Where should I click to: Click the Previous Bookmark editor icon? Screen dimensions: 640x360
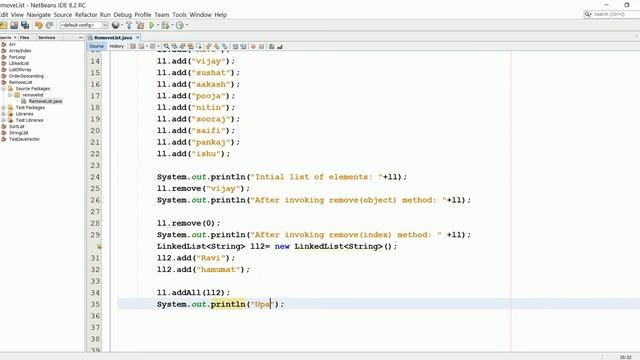208,47
